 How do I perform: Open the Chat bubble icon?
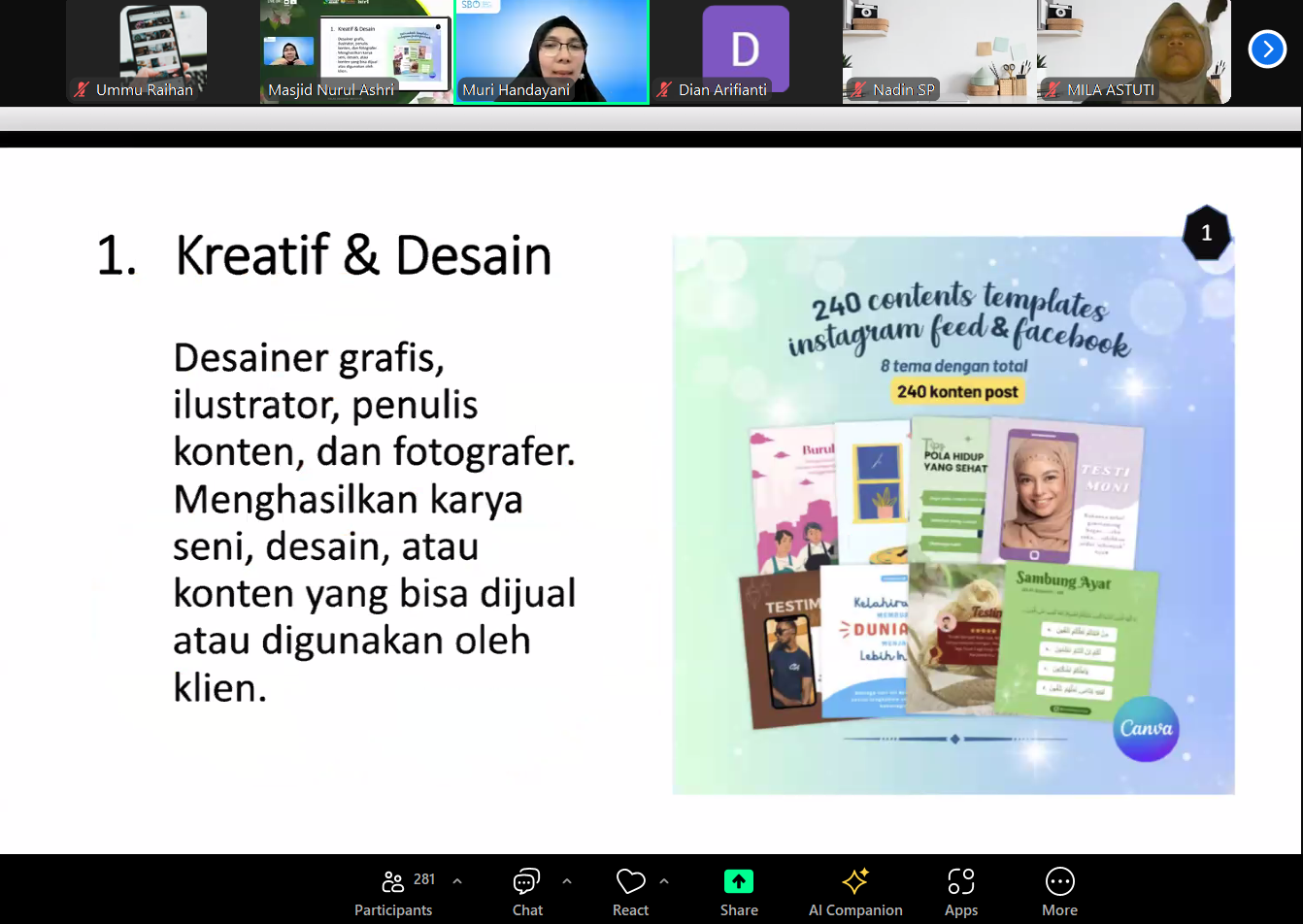pos(526,881)
